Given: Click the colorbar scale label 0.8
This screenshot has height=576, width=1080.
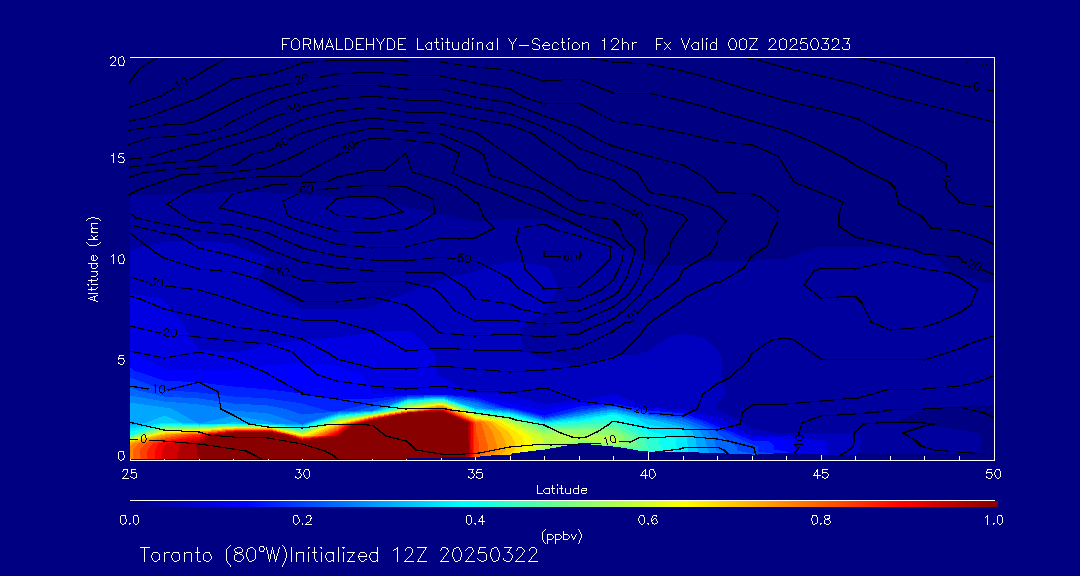Looking at the screenshot, I should coord(821,520).
